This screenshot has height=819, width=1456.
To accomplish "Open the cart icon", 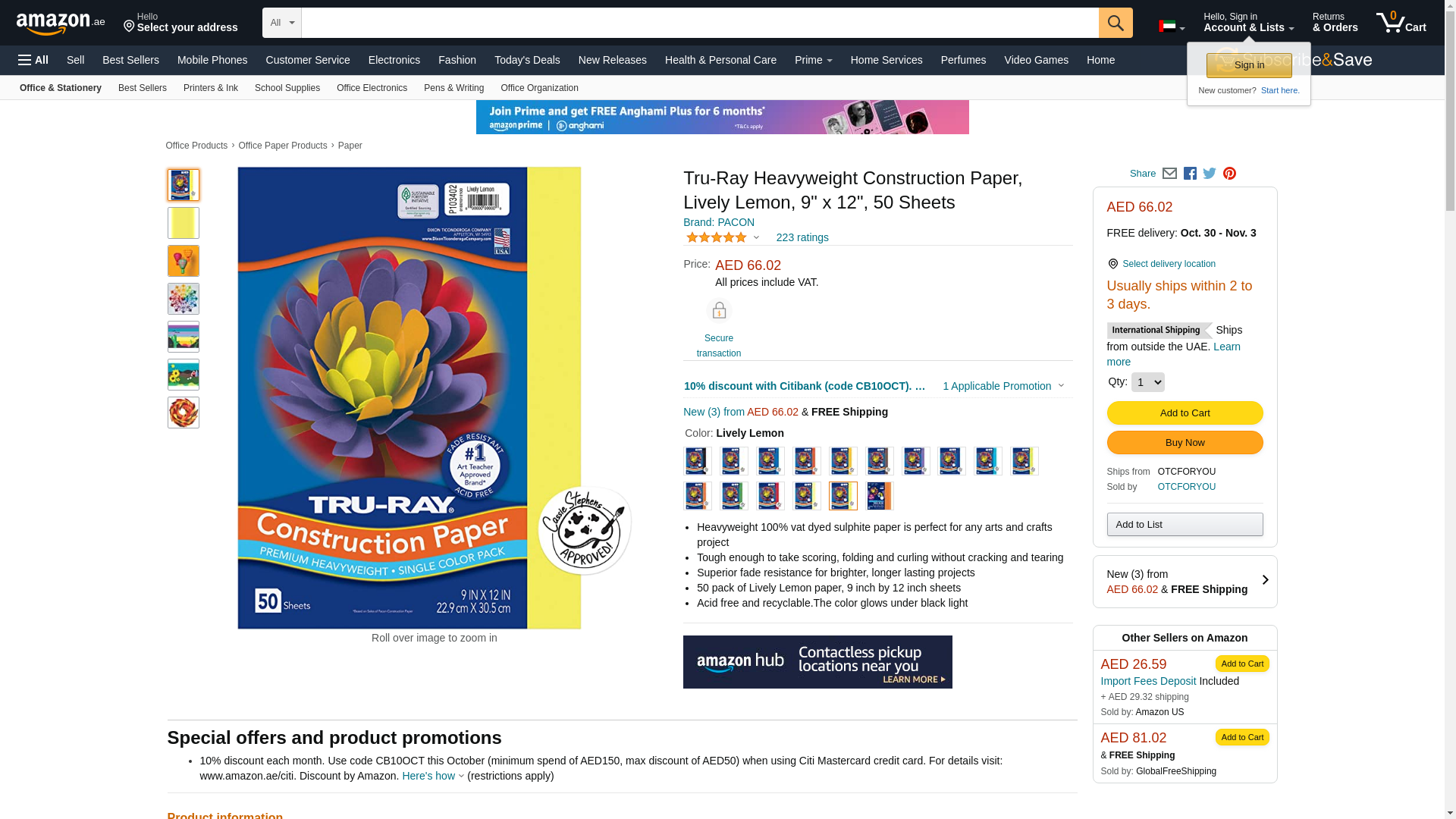I will (1401, 22).
